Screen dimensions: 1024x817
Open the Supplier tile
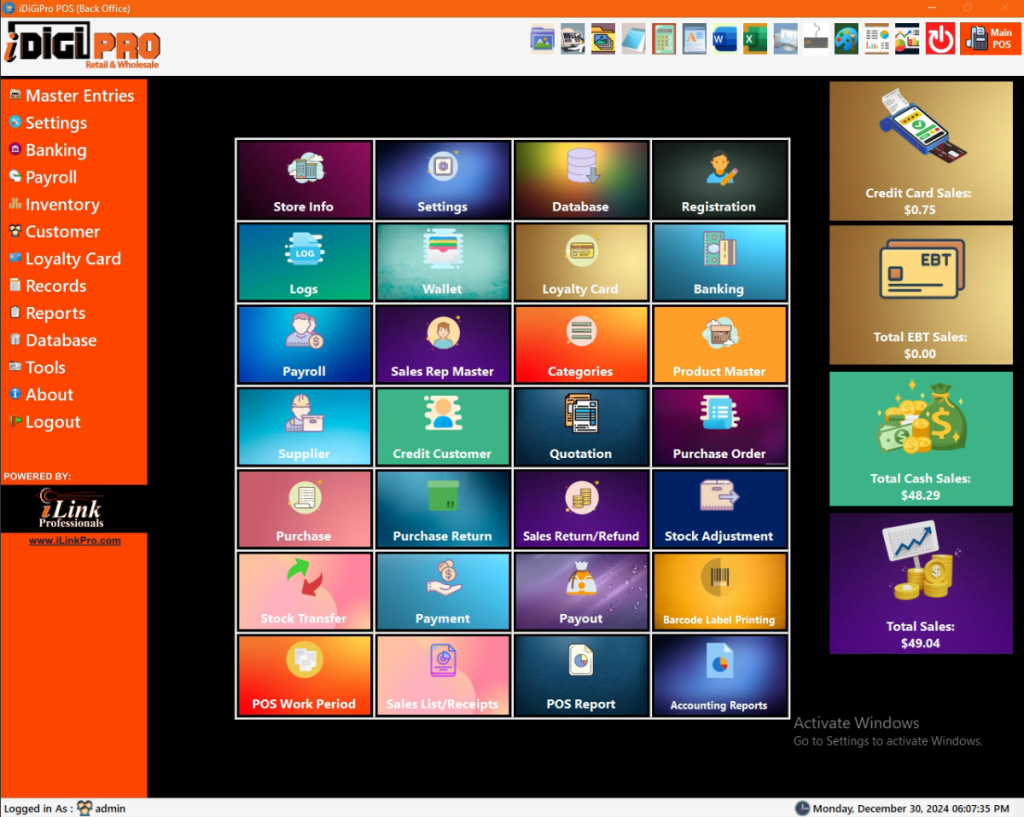[x=304, y=426]
